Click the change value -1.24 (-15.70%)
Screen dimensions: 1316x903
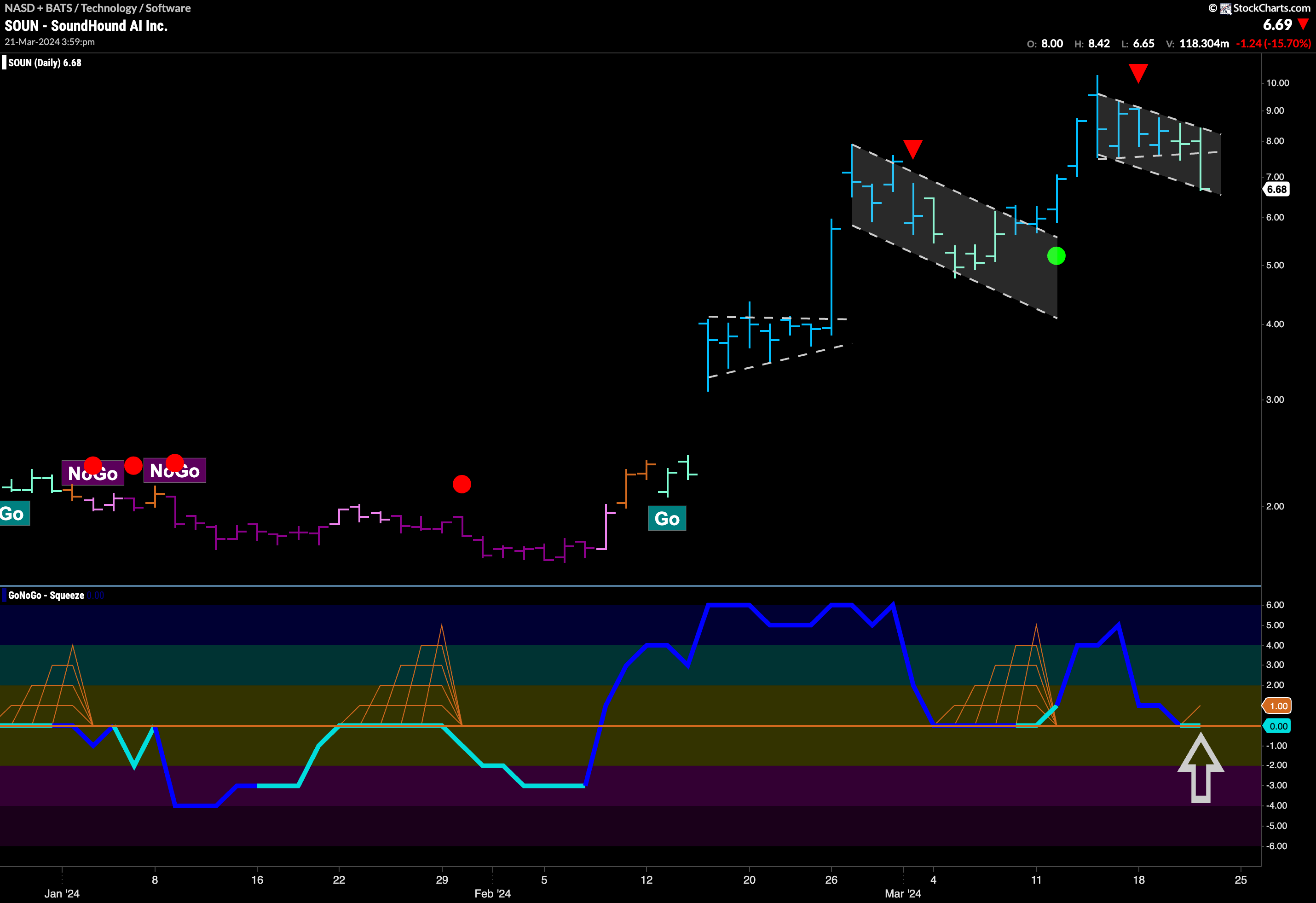click(1273, 44)
